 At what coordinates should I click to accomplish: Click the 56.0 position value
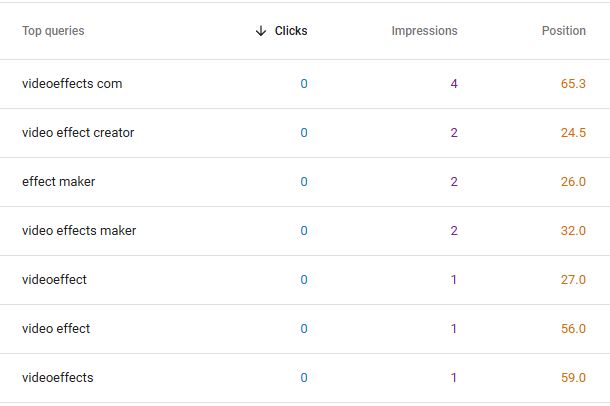[573, 329]
